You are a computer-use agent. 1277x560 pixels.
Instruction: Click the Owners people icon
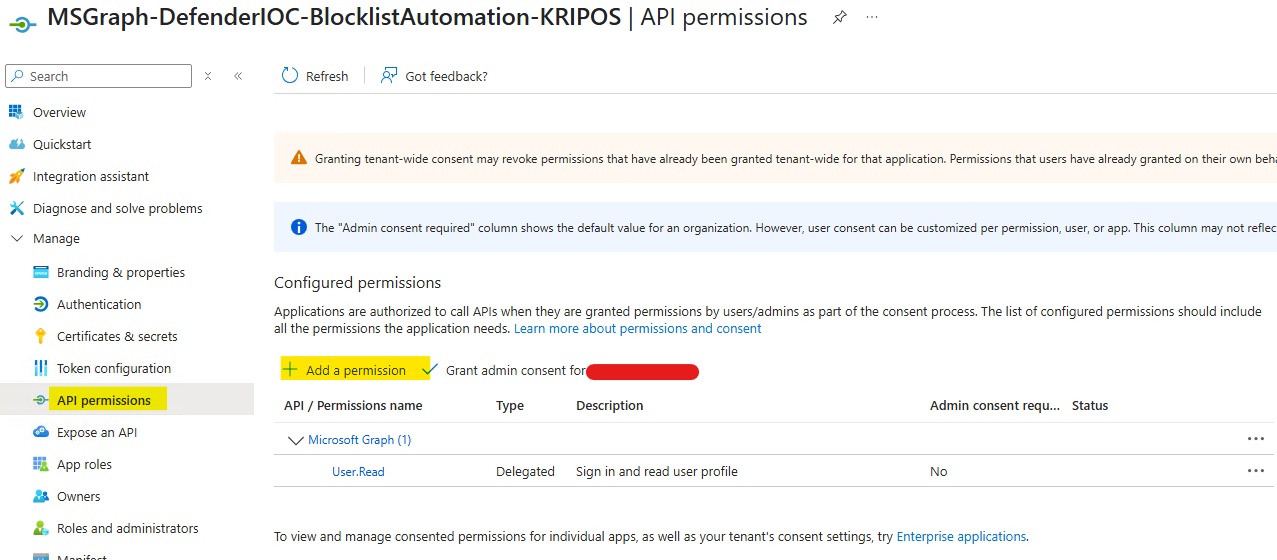[41, 496]
